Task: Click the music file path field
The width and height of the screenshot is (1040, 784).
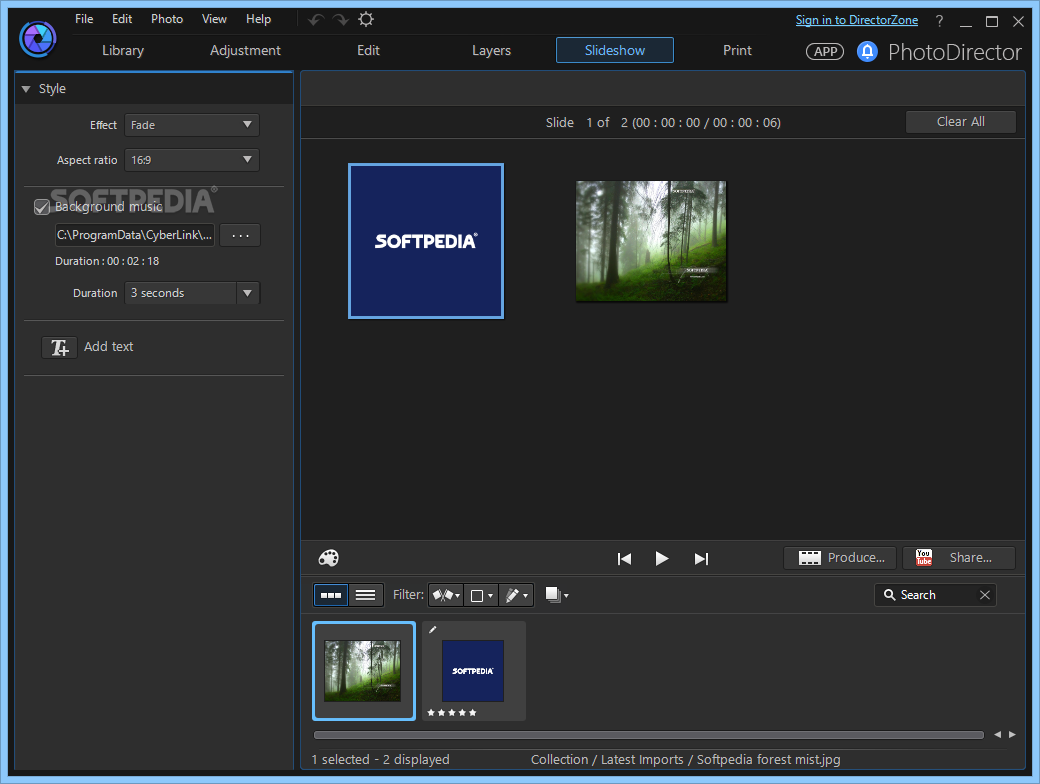Action: pyautogui.click(x=135, y=235)
